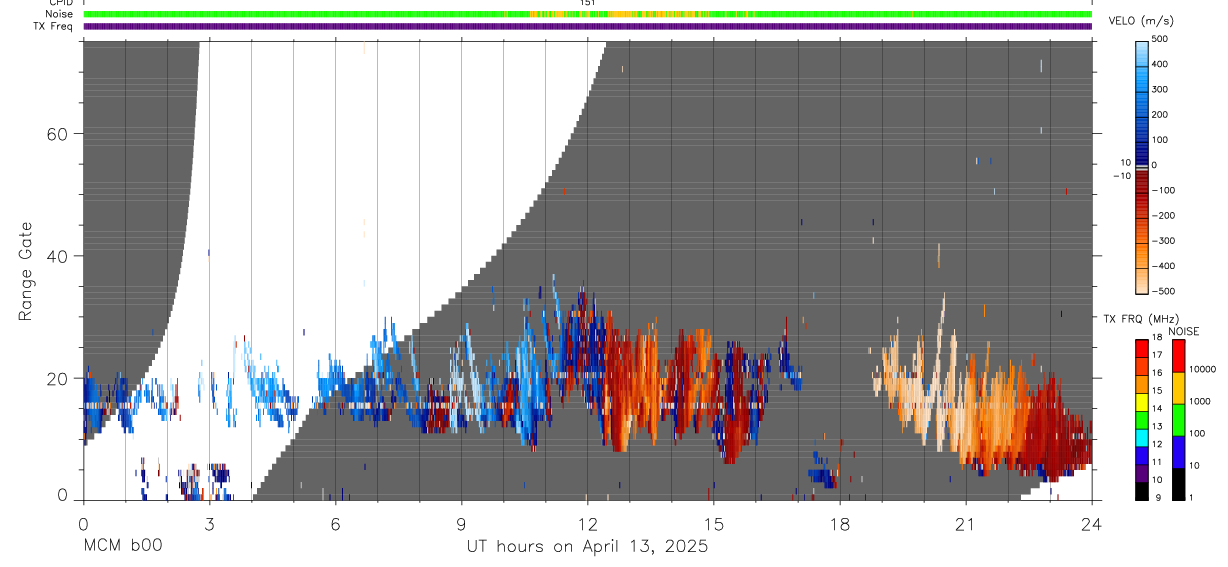The image size is (1228, 567).
Task: Click the NOISE legend title
Action: 1184,332
